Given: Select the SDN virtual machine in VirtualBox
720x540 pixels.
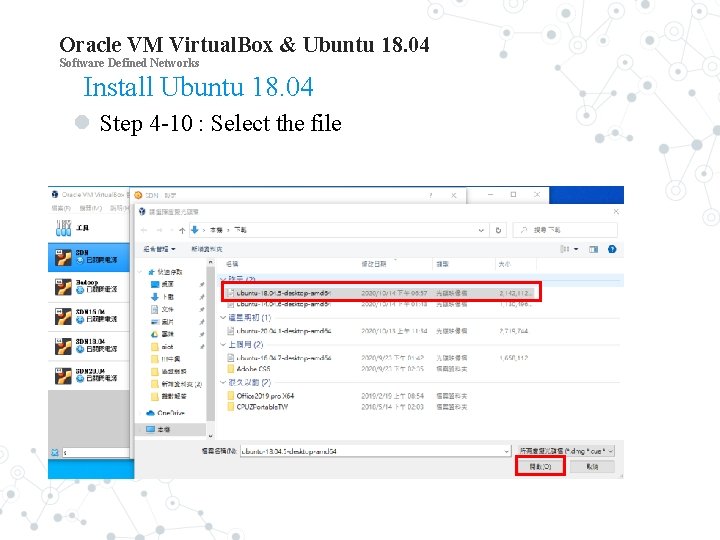Looking at the screenshot, I should [x=89, y=257].
